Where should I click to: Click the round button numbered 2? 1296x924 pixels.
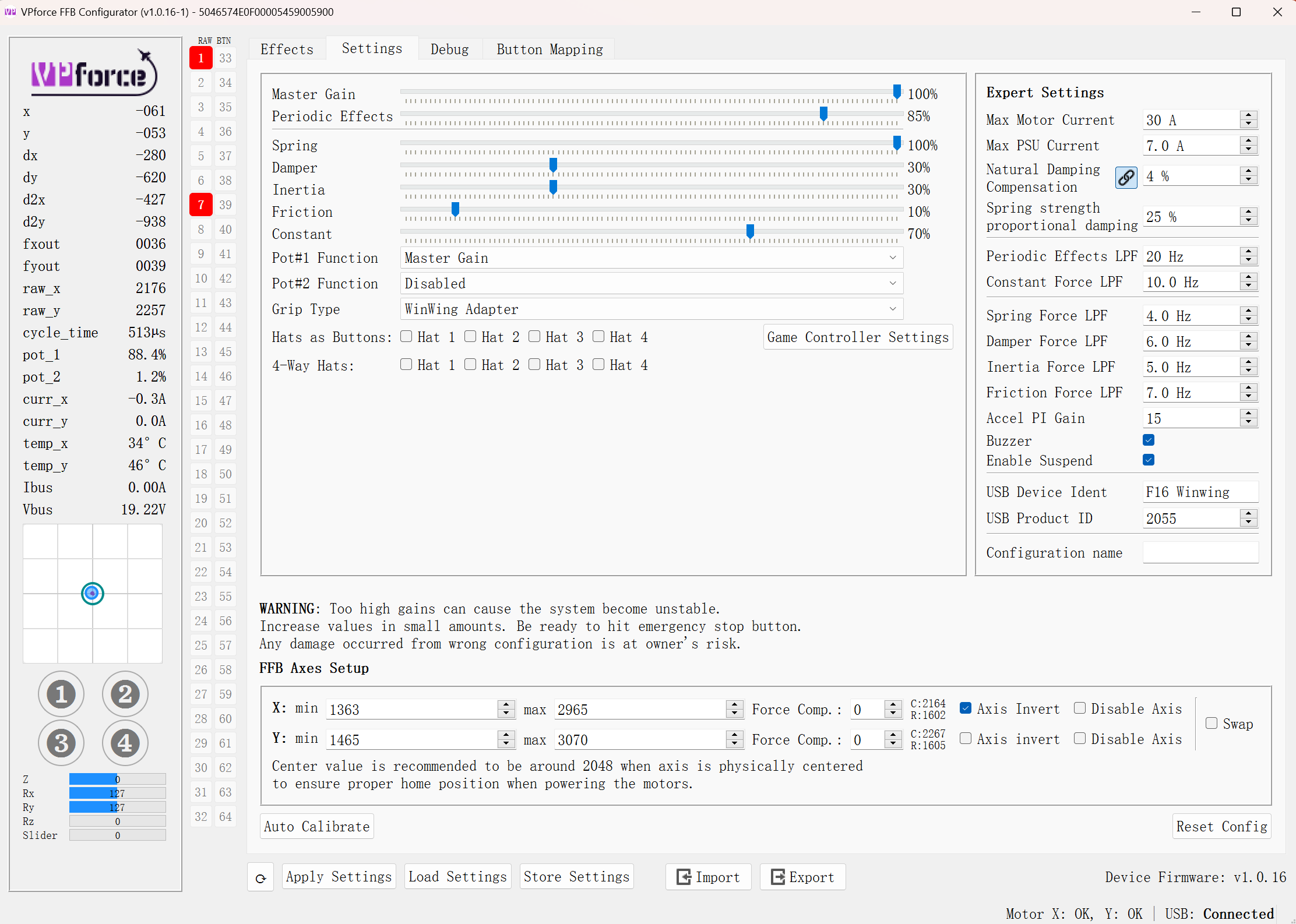point(125,694)
